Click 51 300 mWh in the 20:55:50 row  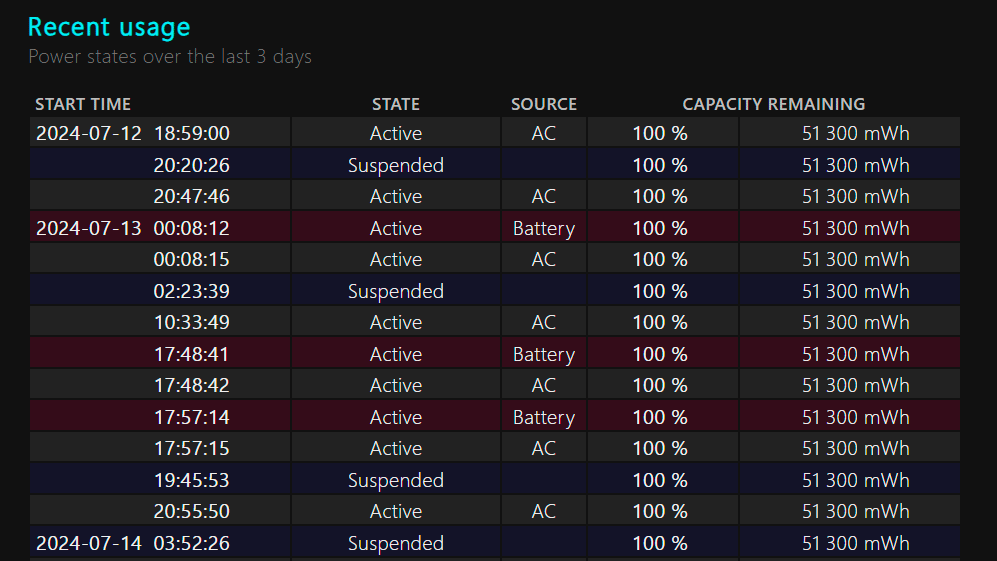coord(856,511)
